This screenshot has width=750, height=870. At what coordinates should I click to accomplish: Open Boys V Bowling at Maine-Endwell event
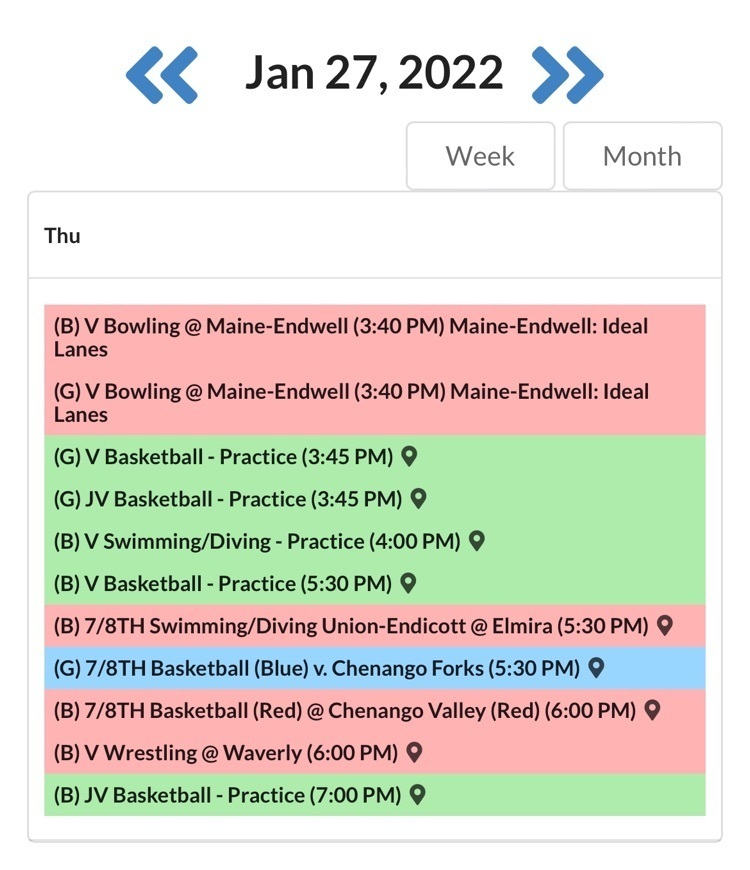[x=350, y=337]
